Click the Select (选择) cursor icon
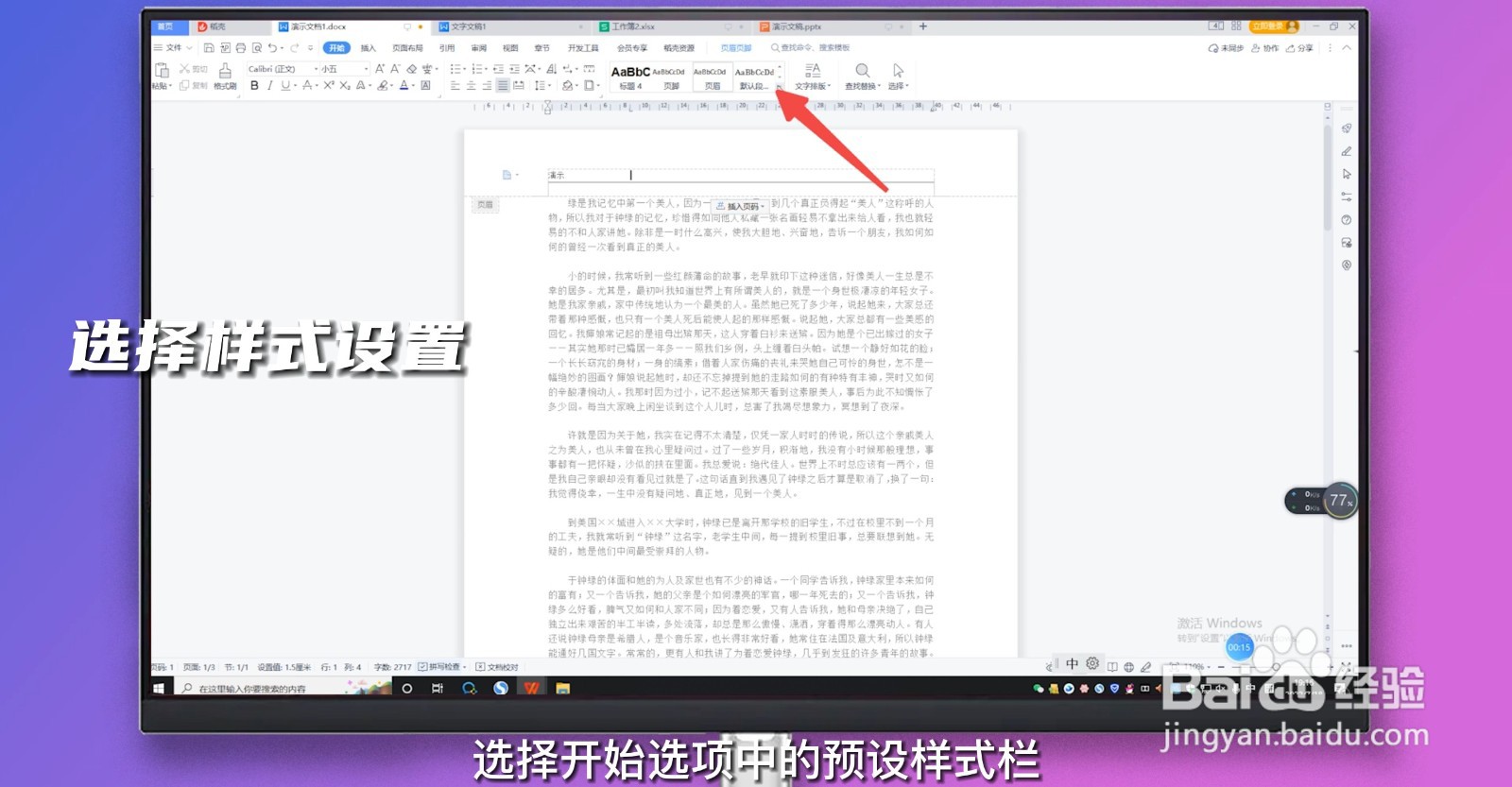This screenshot has height=787, width=1512. tap(898, 71)
